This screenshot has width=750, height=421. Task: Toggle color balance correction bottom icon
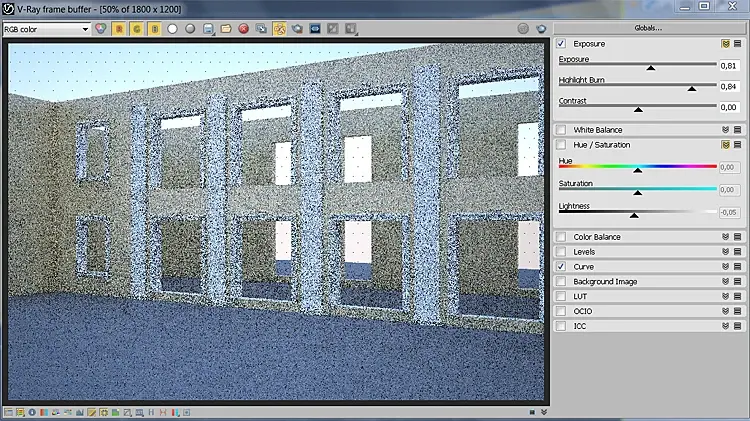click(67, 412)
